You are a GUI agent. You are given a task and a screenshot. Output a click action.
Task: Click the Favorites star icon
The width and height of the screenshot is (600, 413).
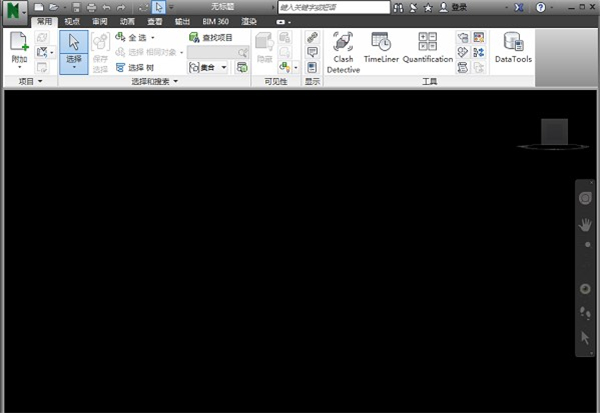(x=428, y=7)
